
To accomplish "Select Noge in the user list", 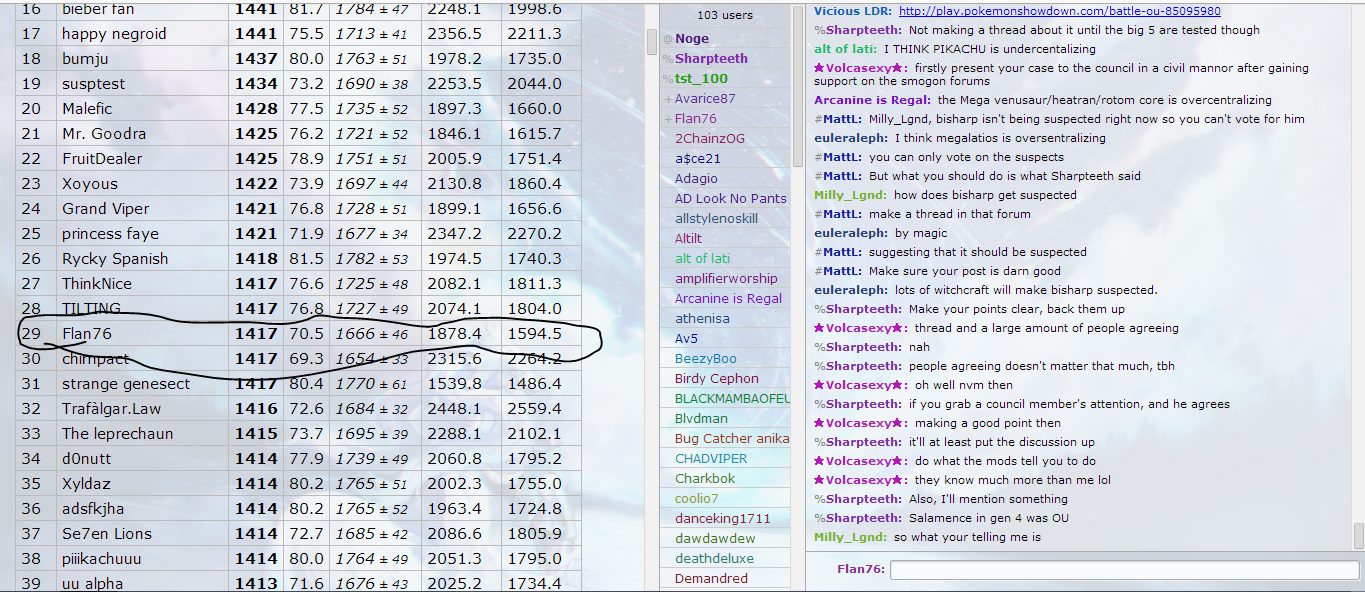I will click(x=691, y=39).
